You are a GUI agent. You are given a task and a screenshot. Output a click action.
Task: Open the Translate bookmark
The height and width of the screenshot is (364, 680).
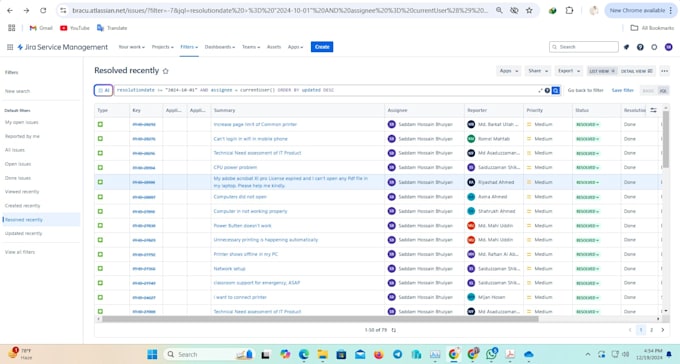point(112,28)
